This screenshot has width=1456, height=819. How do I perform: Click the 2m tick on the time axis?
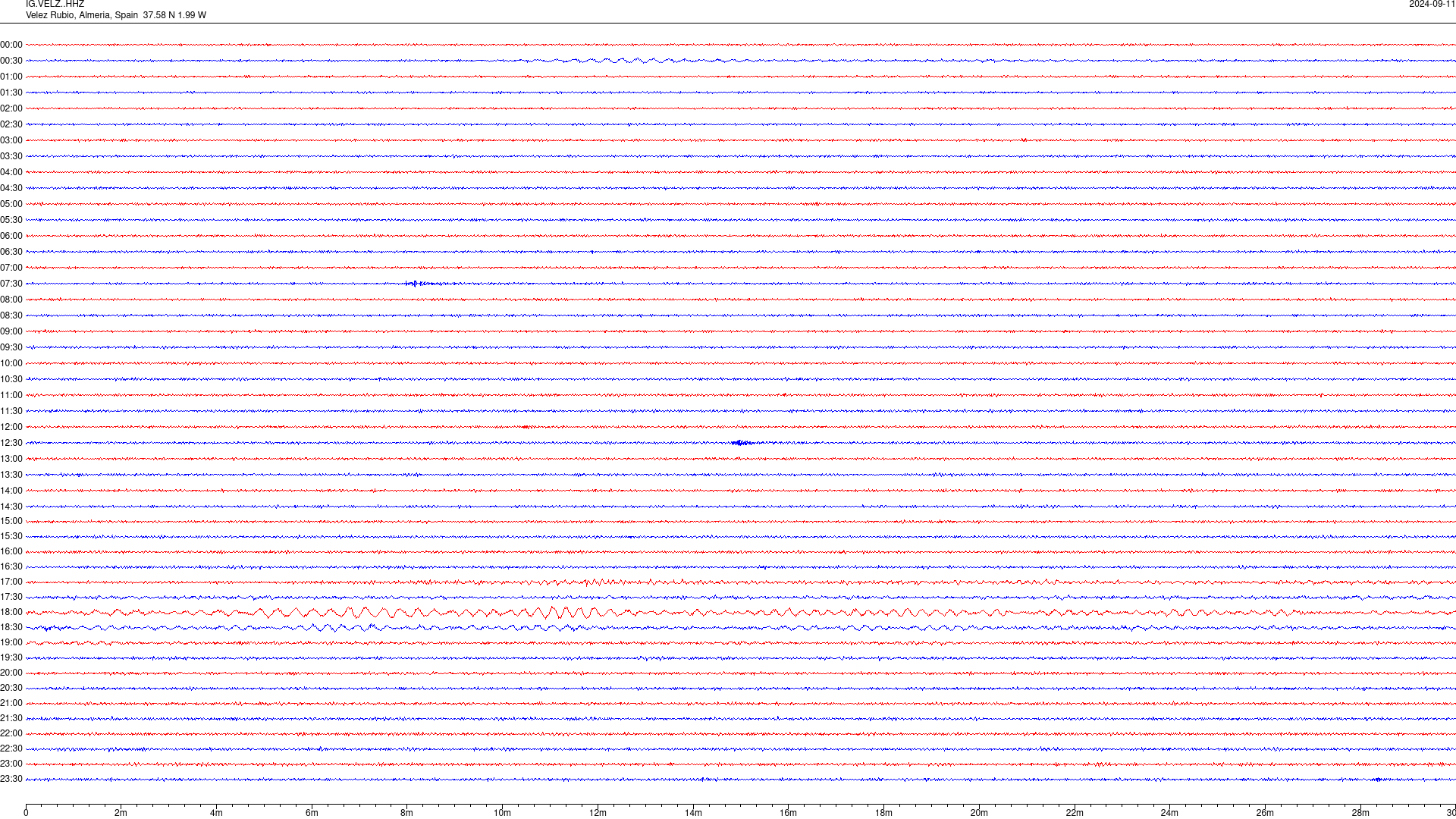121,813
